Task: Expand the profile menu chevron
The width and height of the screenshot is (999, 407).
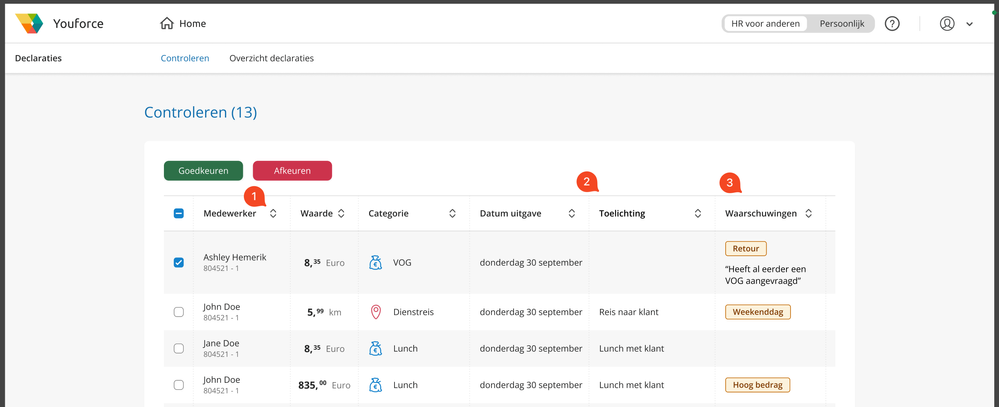Action: (970, 24)
